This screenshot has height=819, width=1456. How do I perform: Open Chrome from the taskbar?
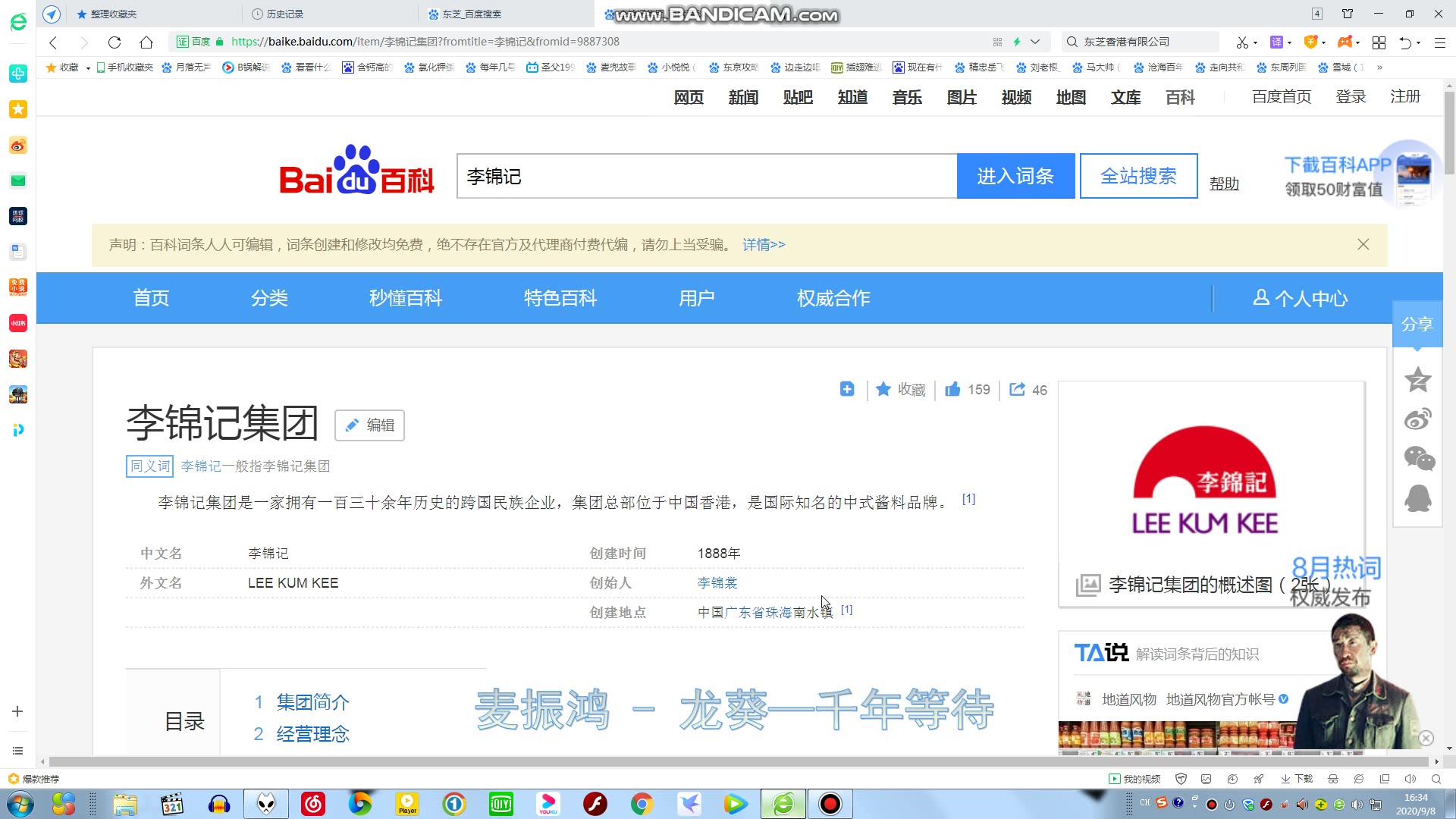click(642, 804)
